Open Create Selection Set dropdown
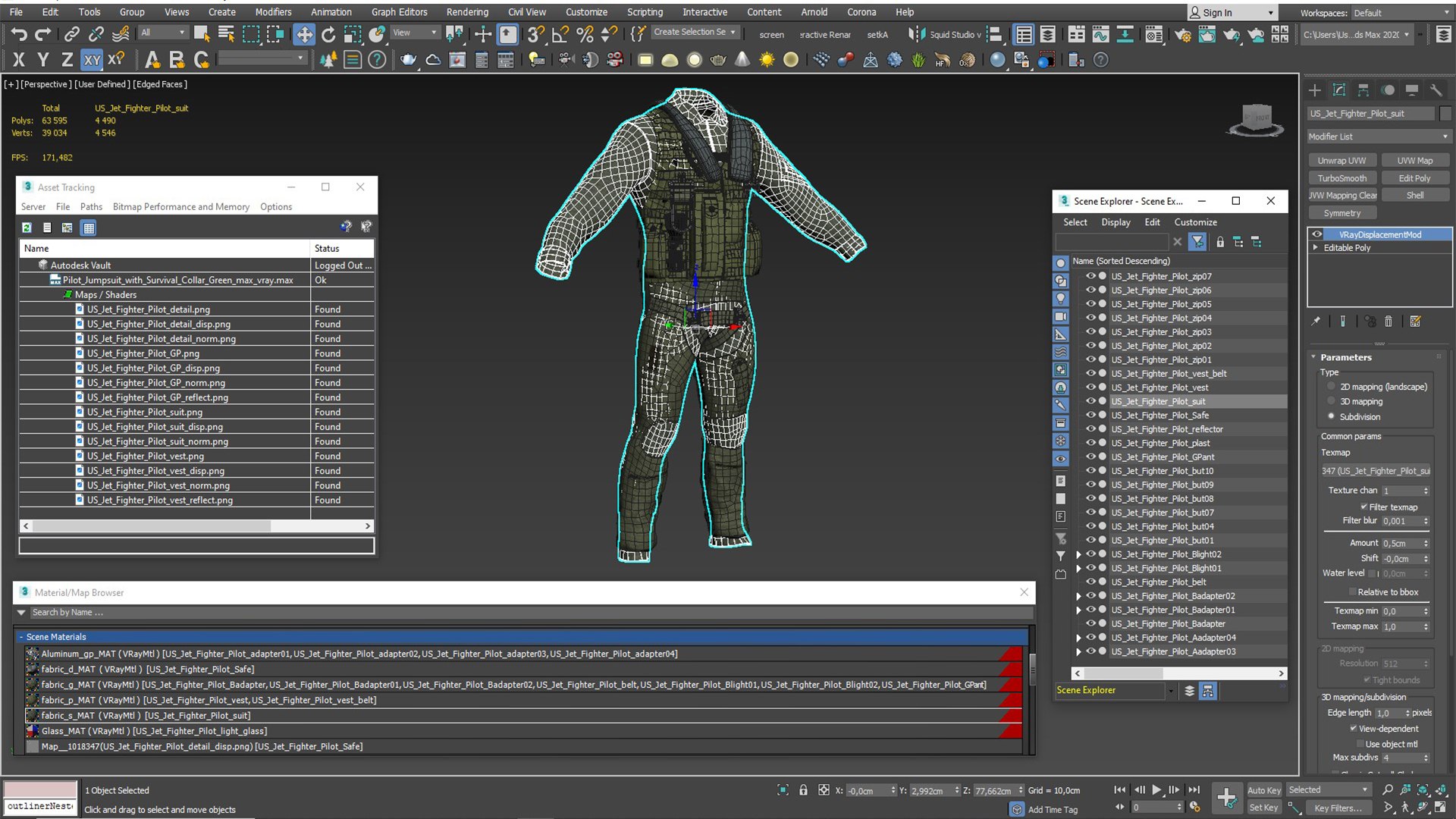 coord(695,33)
